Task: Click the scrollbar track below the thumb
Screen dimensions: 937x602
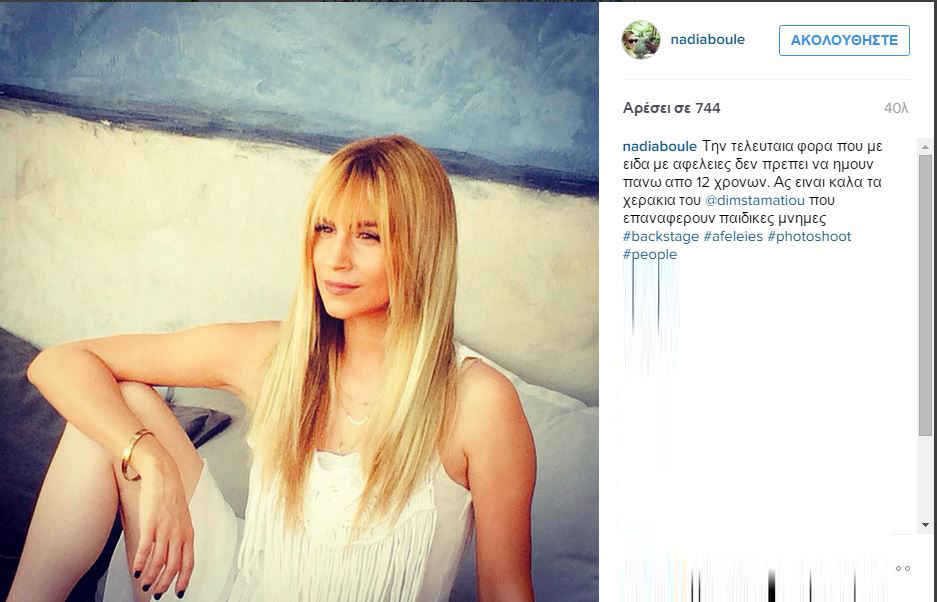Action: click(x=925, y=477)
